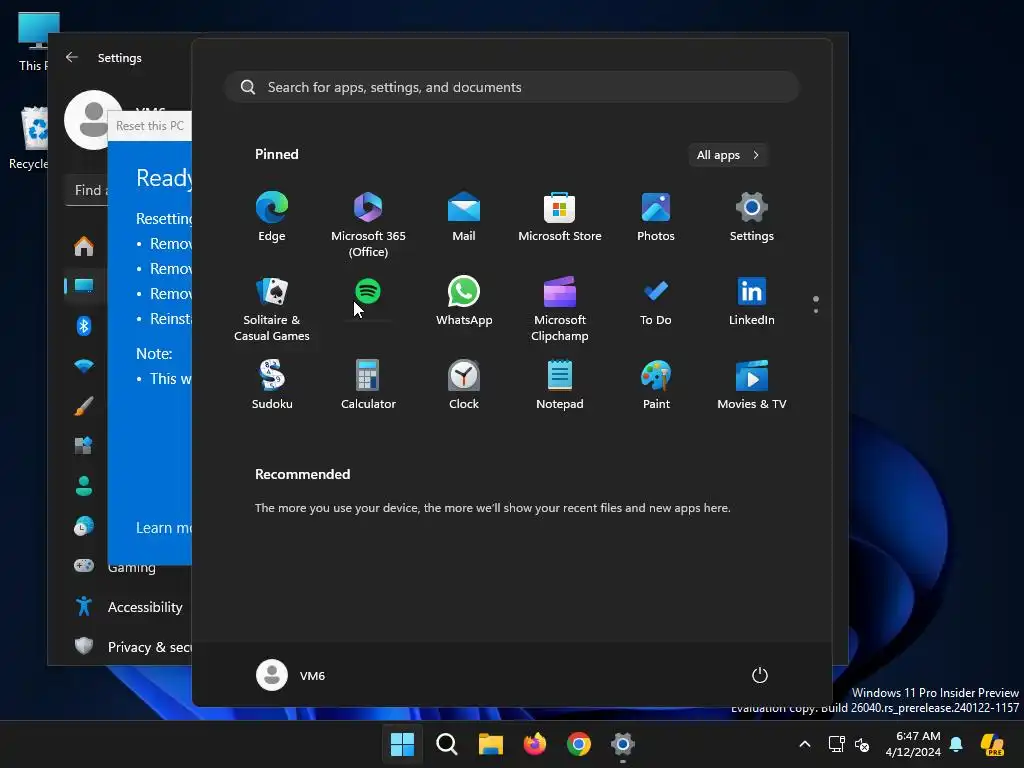This screenshot has width=1024, height=768.
Task: Open Copilot preview taskbar icon
Action: click(993, 744)
